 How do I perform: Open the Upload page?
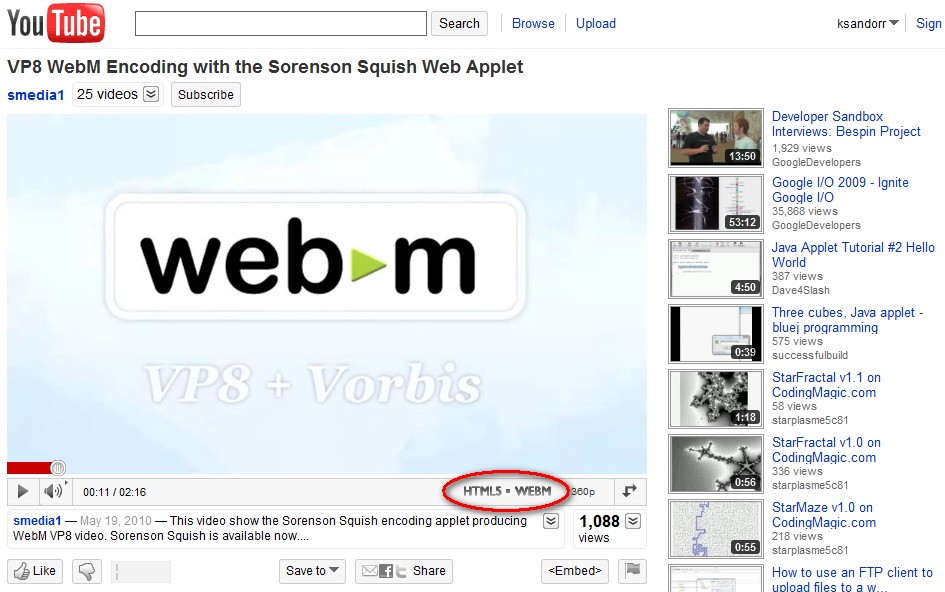click(595, 23)
